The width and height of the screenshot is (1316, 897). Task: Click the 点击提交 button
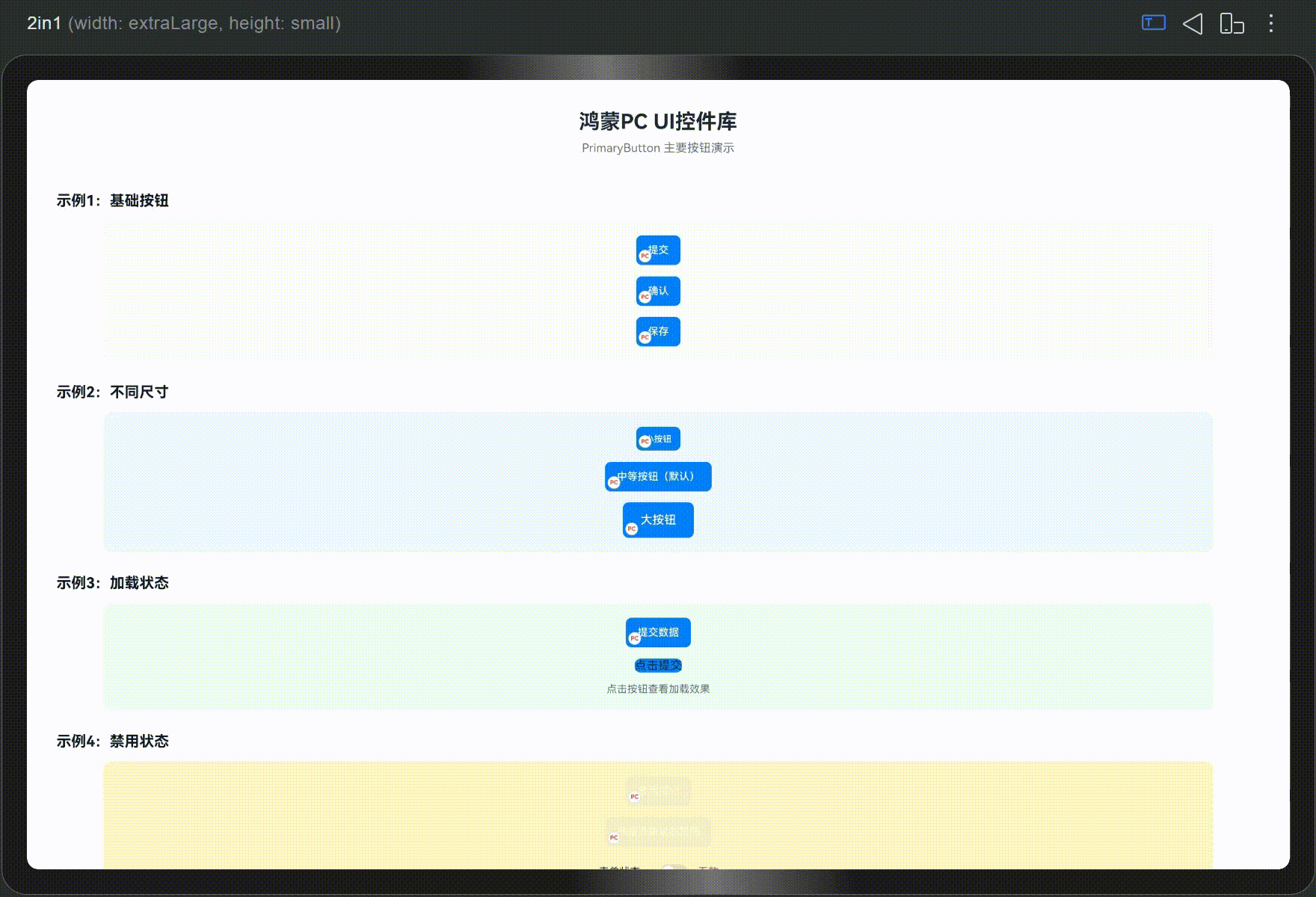(658, 665)
